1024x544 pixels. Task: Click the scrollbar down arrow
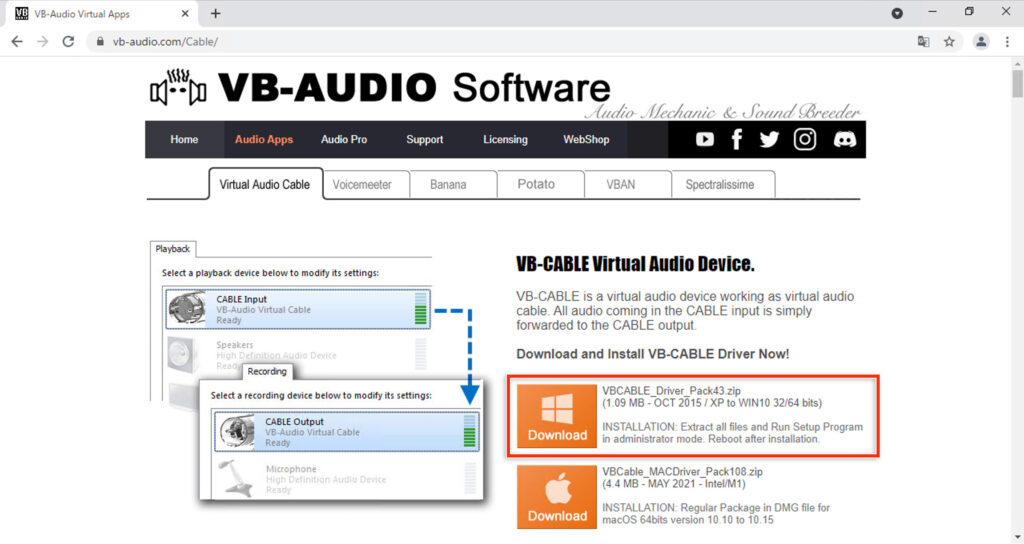click(1017, 538)
